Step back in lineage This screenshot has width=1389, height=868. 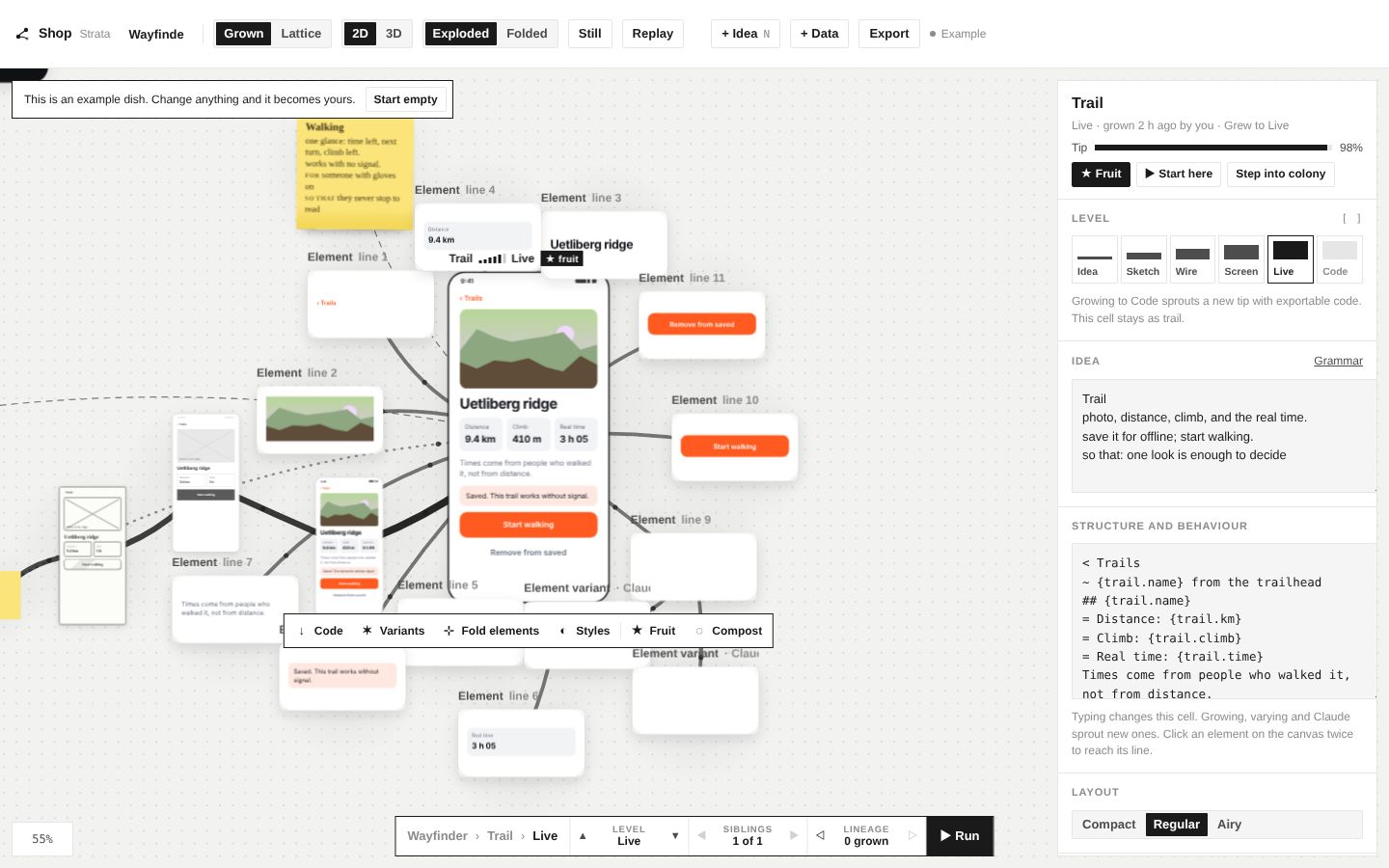tap(820, 836)
